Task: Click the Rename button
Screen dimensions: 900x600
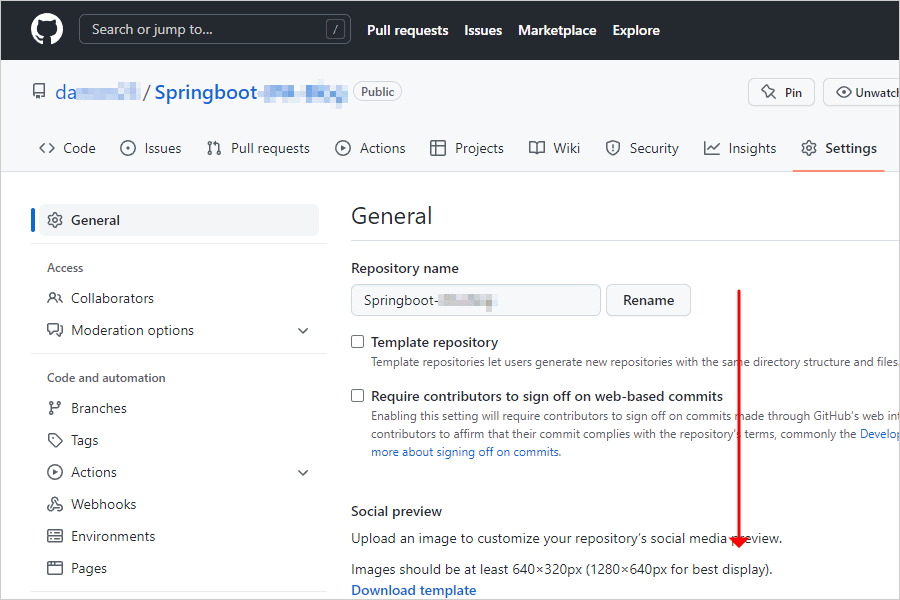Action: tap(648, 300)
